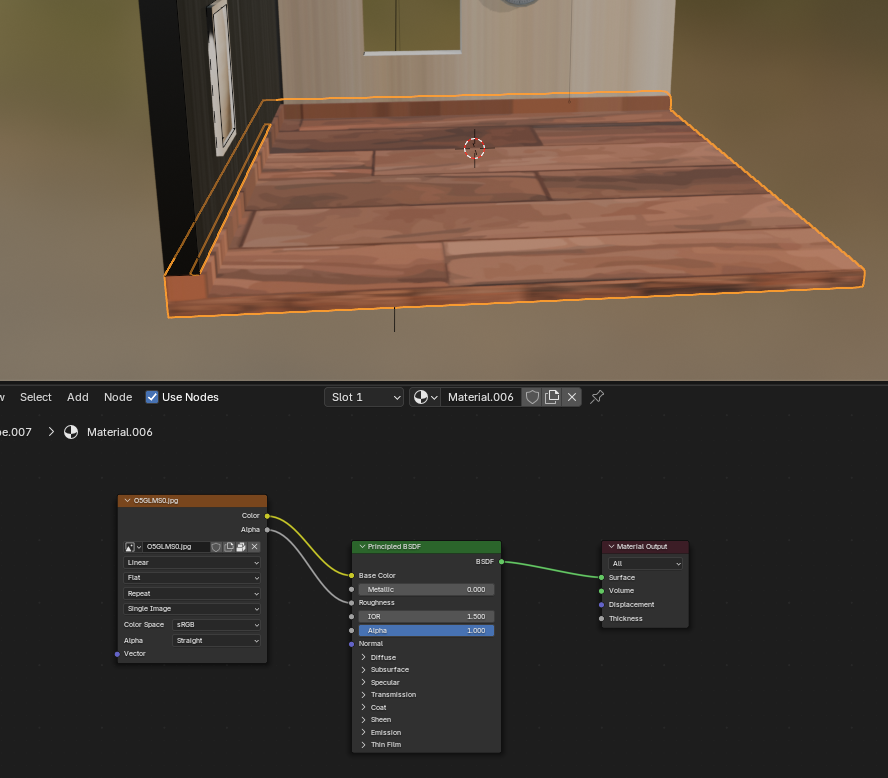Click the Surface input socket

(601, 578)
